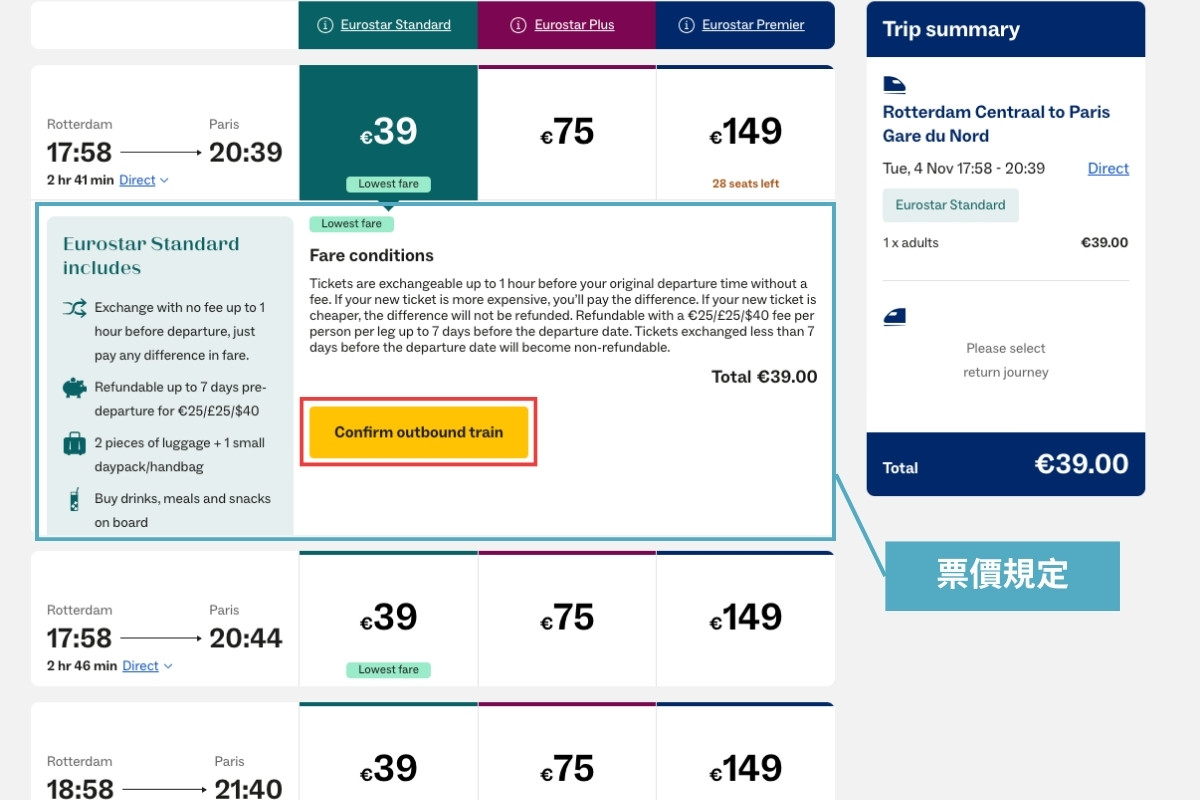Click the return train icon in Trip summary
Viewport: 1200px width, 800px height.
(894, 316)
